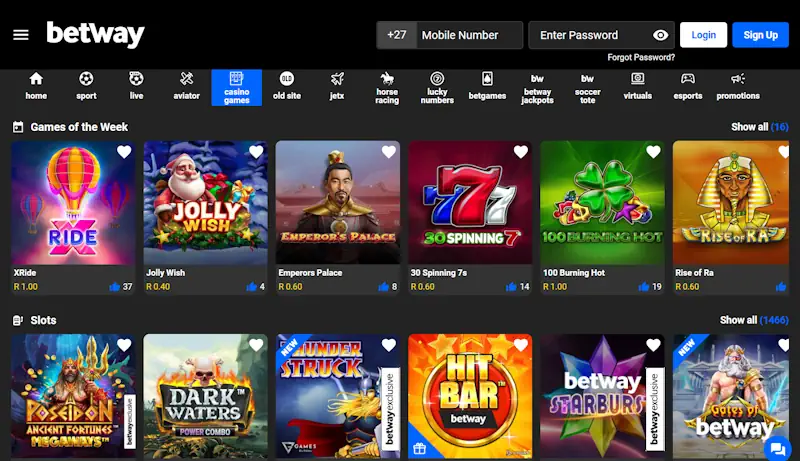Open the Emperor's Palace thumbnail
The height and width of the screenshot is (461, 800).
[338, 202]
